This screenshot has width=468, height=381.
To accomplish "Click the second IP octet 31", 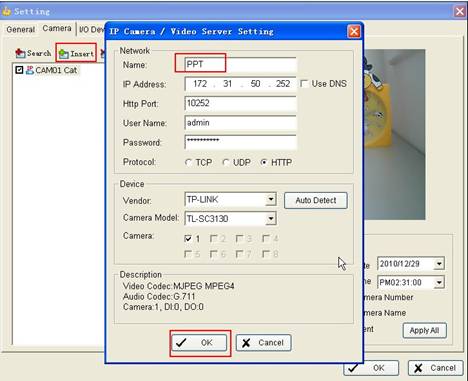I will [227, 84].
